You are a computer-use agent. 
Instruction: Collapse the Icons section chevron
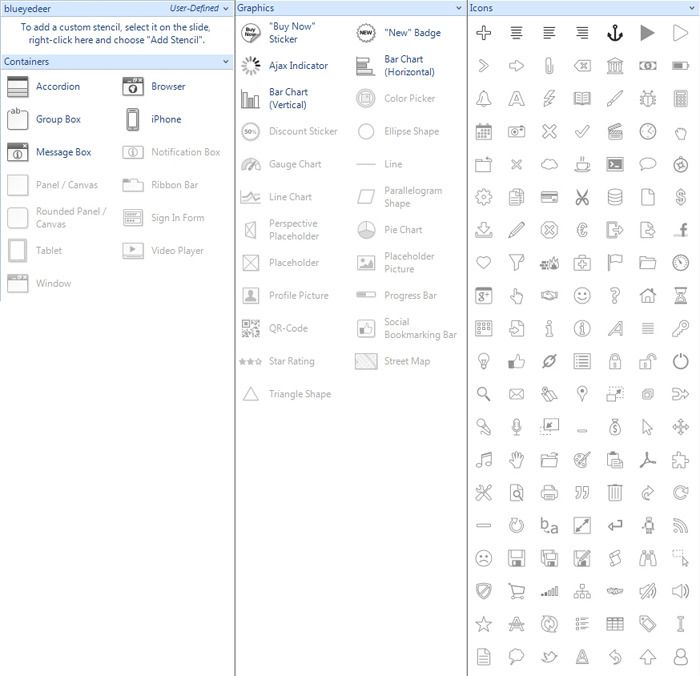tap(692, 8)
